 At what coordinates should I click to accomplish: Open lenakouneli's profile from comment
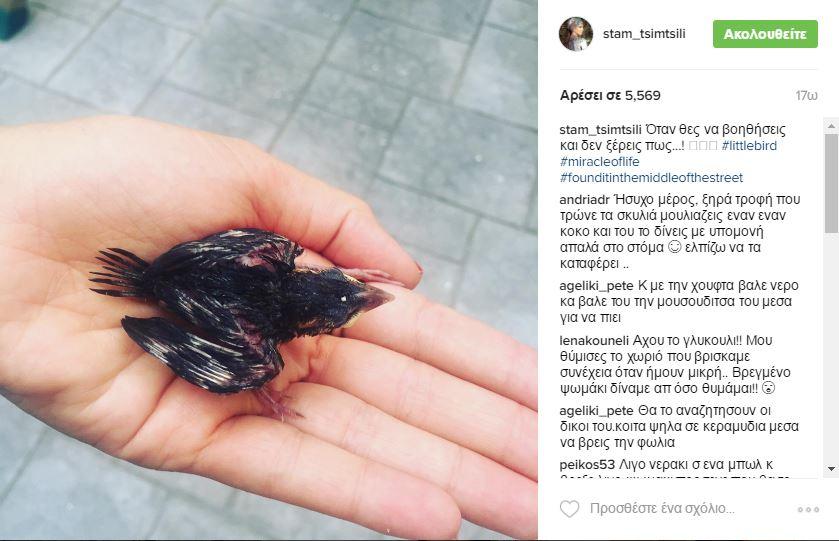click(594, 340)
